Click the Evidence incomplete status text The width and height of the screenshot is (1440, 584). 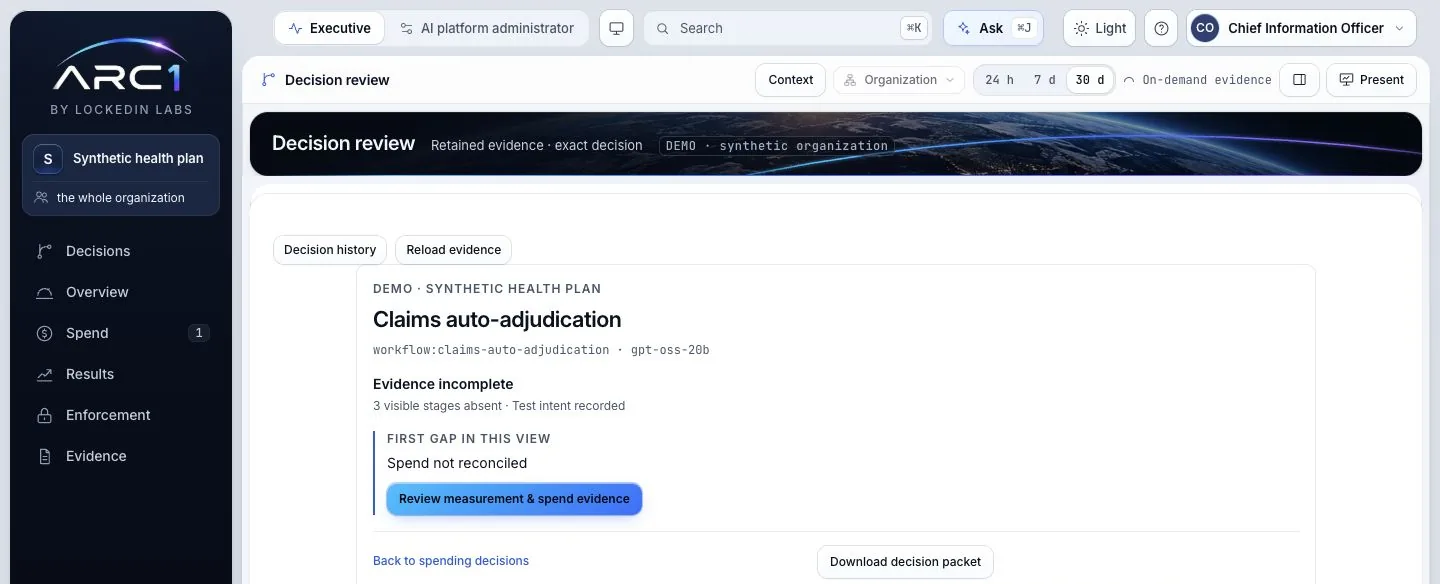point(443,384)
